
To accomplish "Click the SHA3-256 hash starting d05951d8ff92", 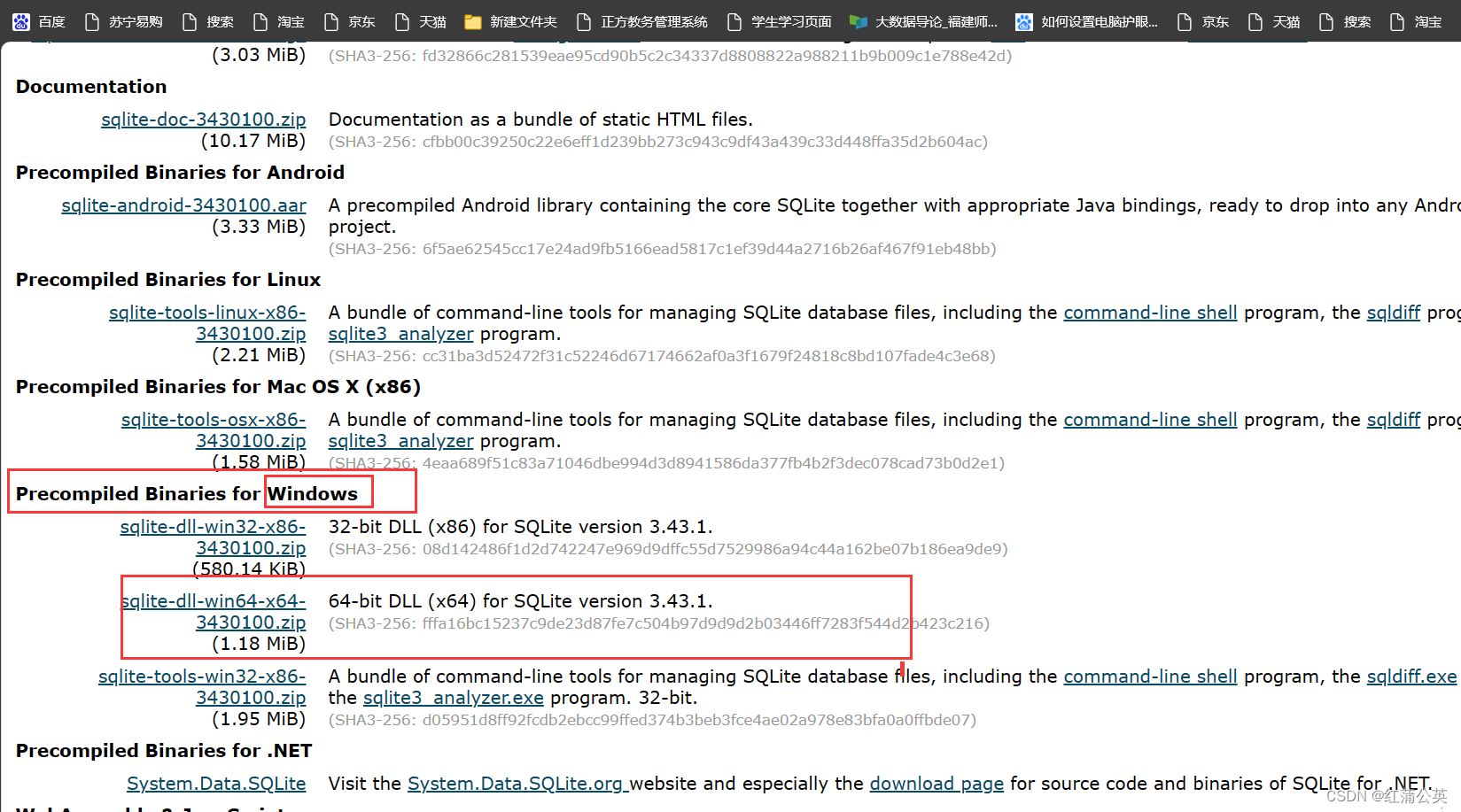I will pos(652,720).
